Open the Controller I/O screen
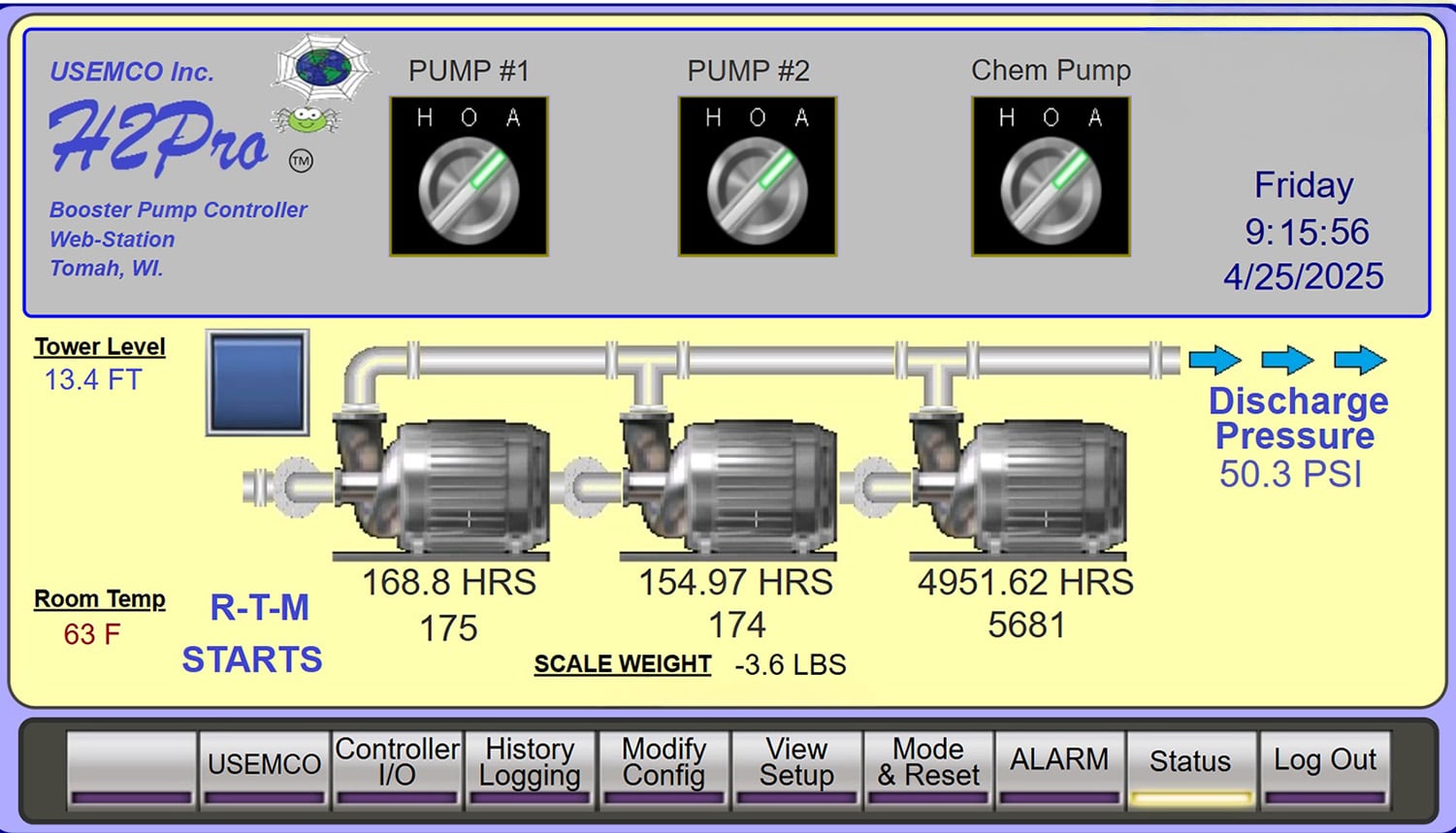The image size is (1456, 833). click(396, 770)
